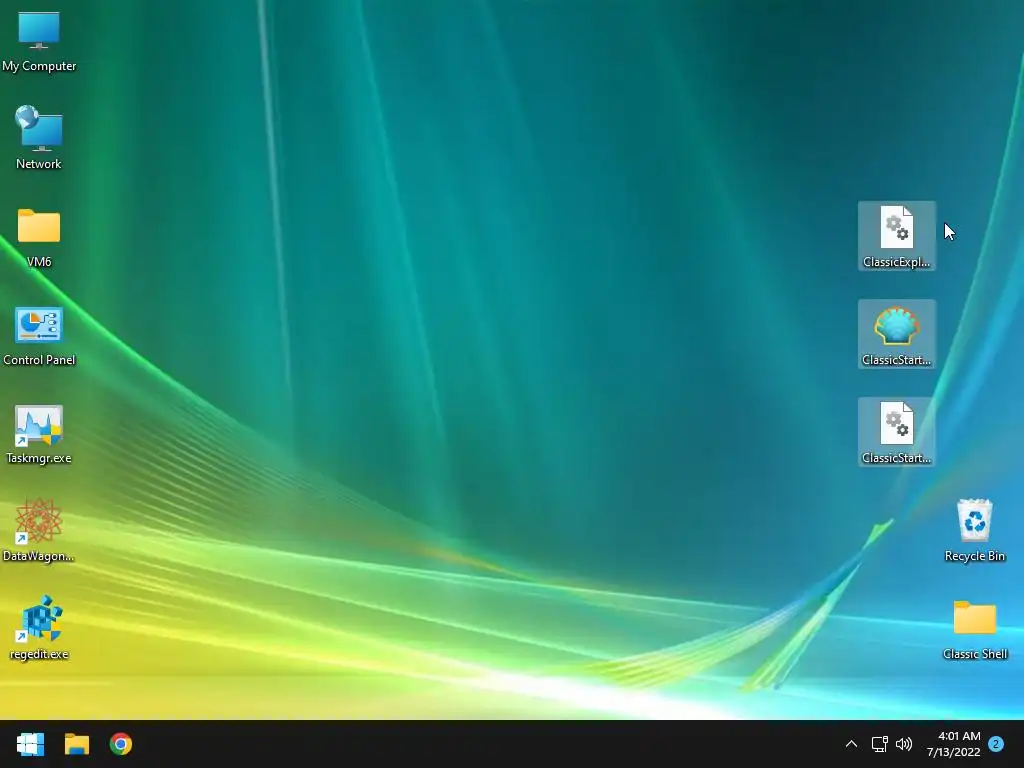The height and width of the screenshot is (768, 1024).
Task: Open File Explorer from the taskbar
Action: (x=76, y=744)
